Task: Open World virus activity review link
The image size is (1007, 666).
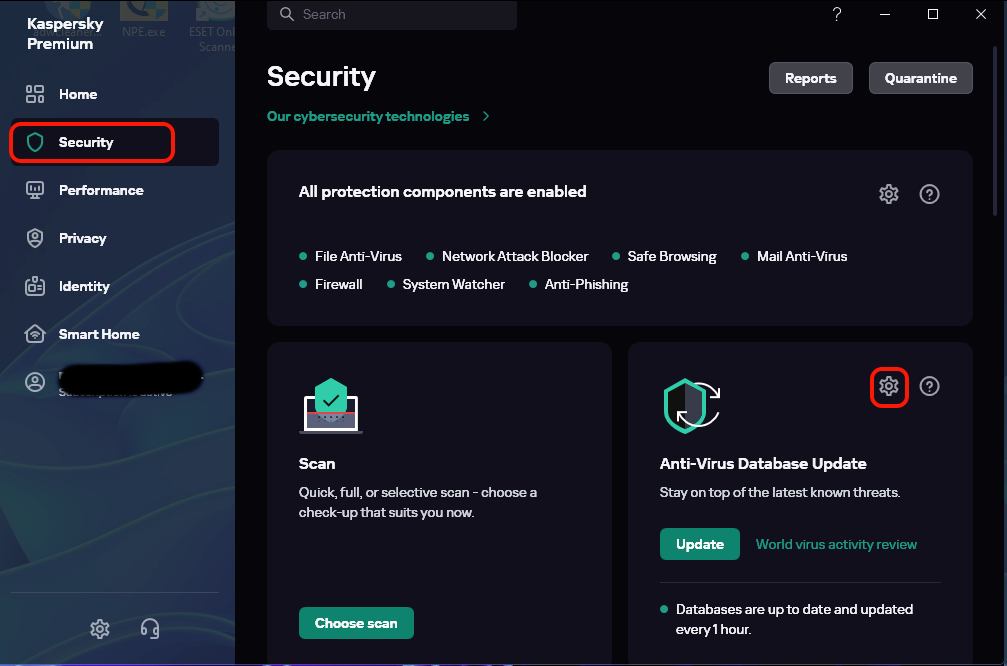Action: coord(836,544)
